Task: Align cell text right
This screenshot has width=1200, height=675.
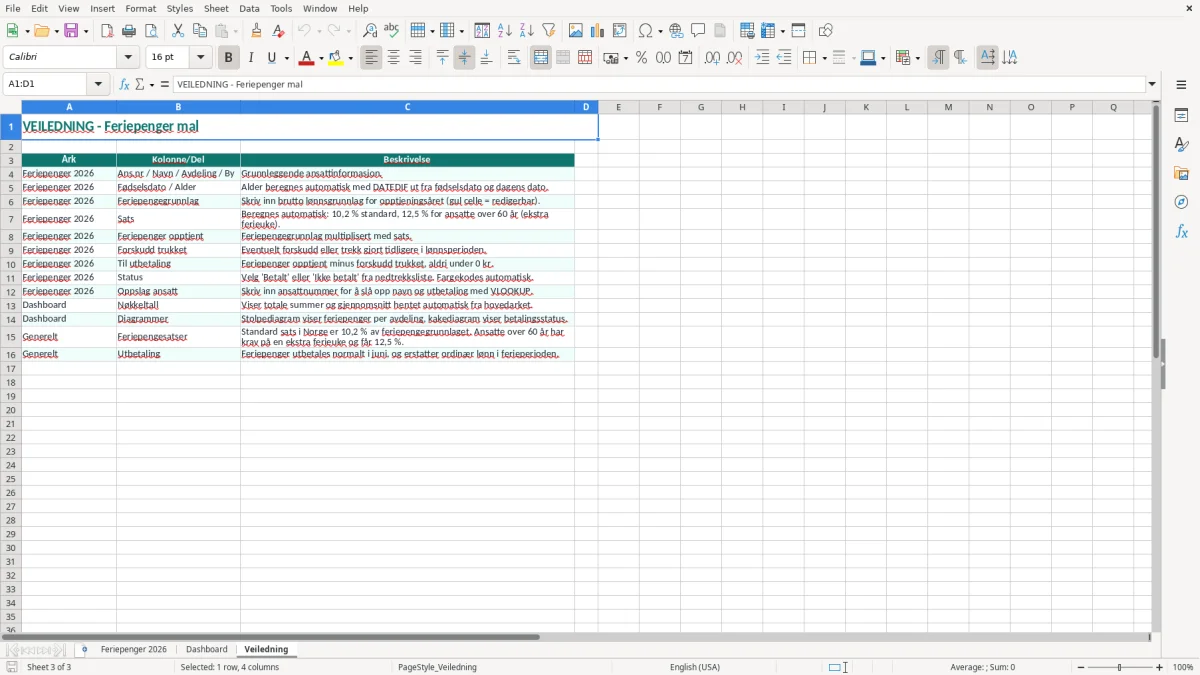Action: 415,58
